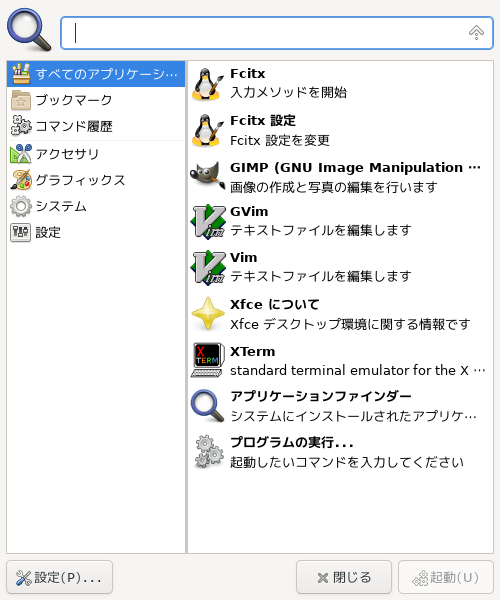Viewport: 500px width, 600px height.
Task: Select すべてのアプリケーション category
Action: [x=96, y=74]
